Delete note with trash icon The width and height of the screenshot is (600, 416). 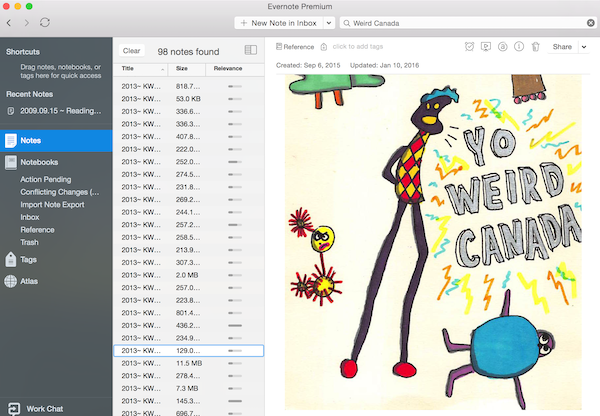pyautogui.click(x=535, y=47)
